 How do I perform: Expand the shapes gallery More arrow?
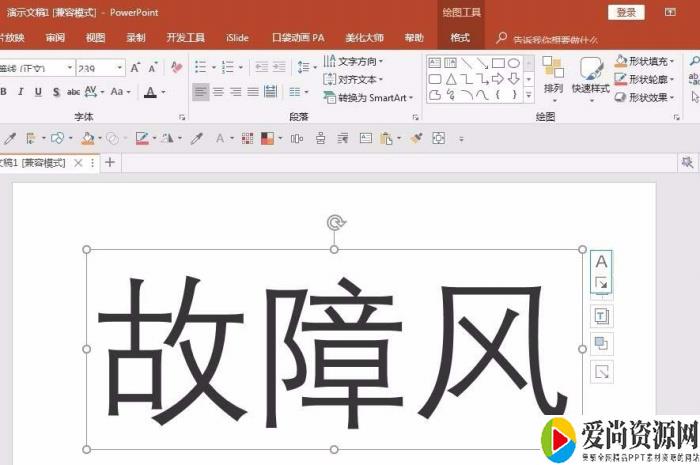click(529, 95)
